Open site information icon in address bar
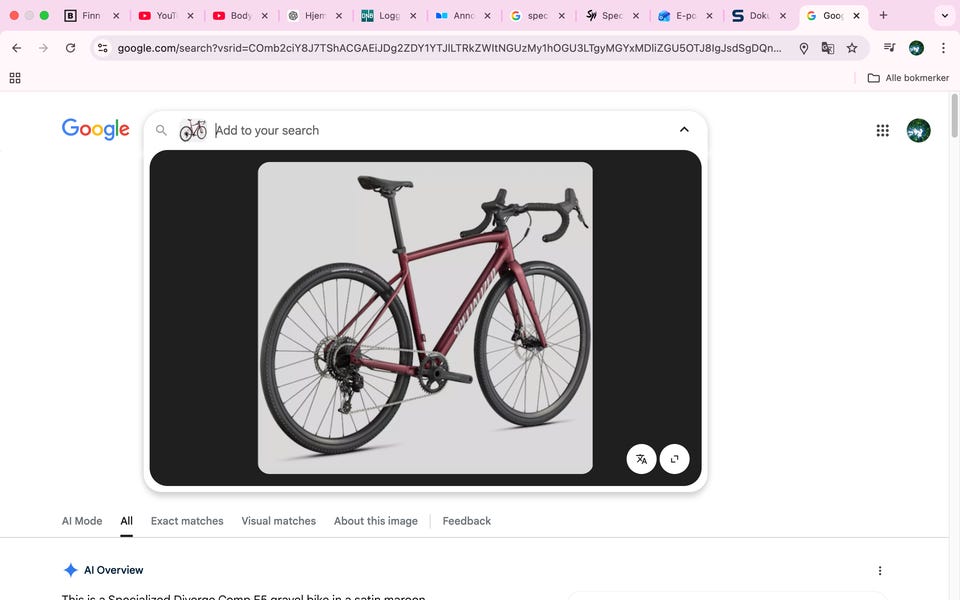The height and width of the screenshot is (600, 960). point(103,48)
